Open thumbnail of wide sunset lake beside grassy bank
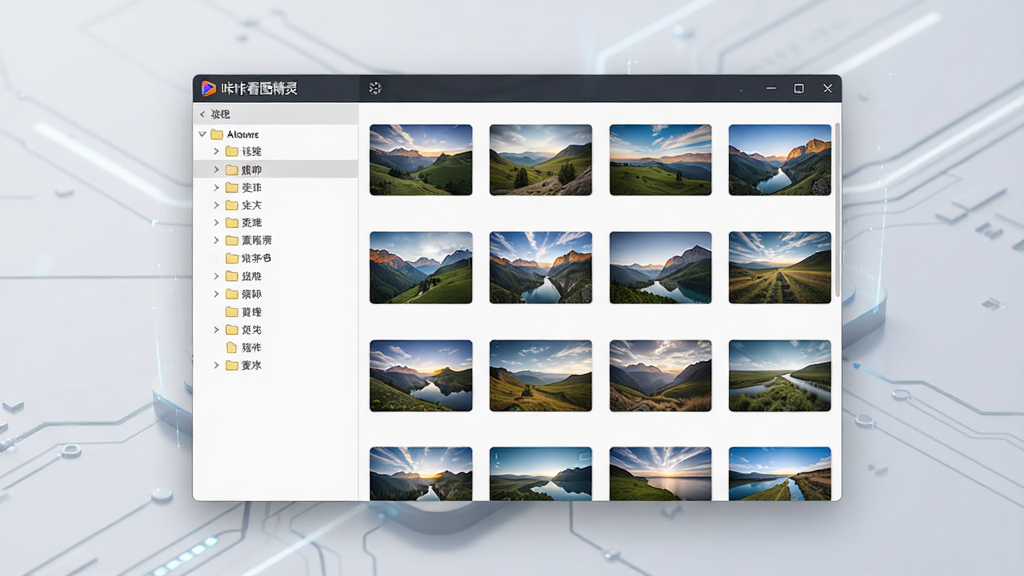 click(660, 473)
